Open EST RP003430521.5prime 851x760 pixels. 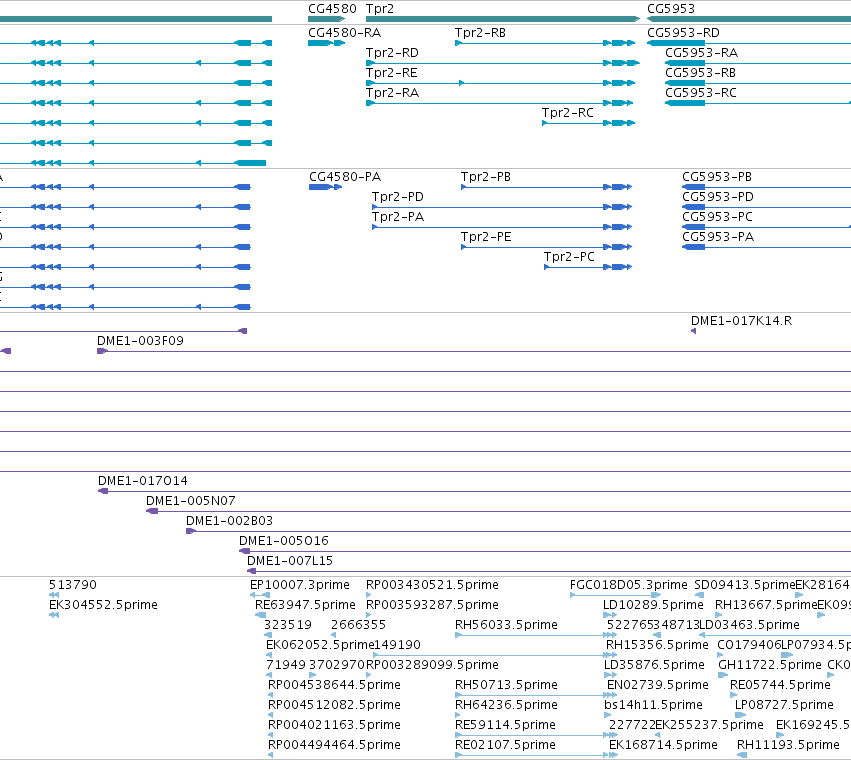click(432, 585)
